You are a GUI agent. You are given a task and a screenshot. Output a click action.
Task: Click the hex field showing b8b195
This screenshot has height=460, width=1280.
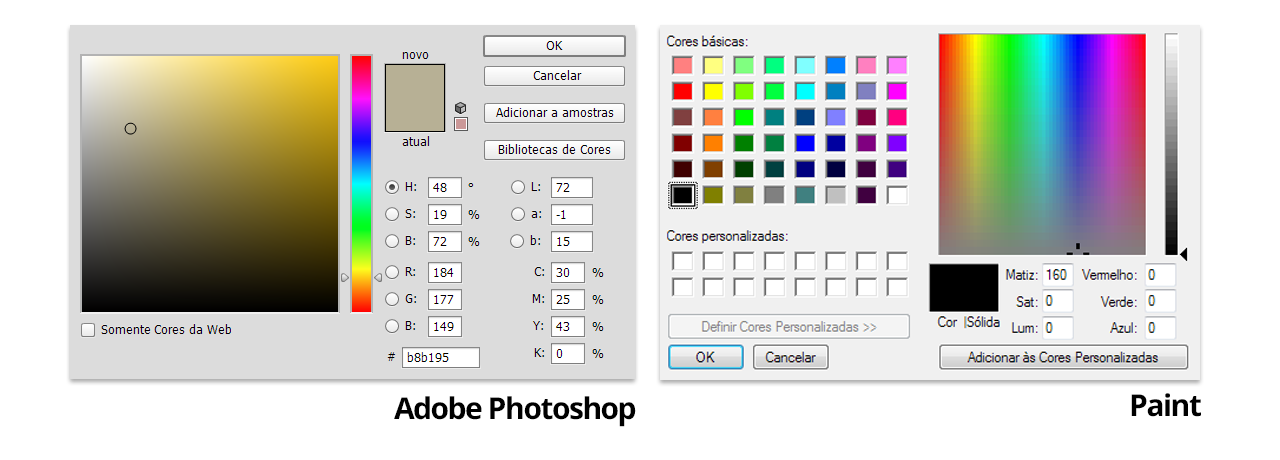click(x=440, y=357)
